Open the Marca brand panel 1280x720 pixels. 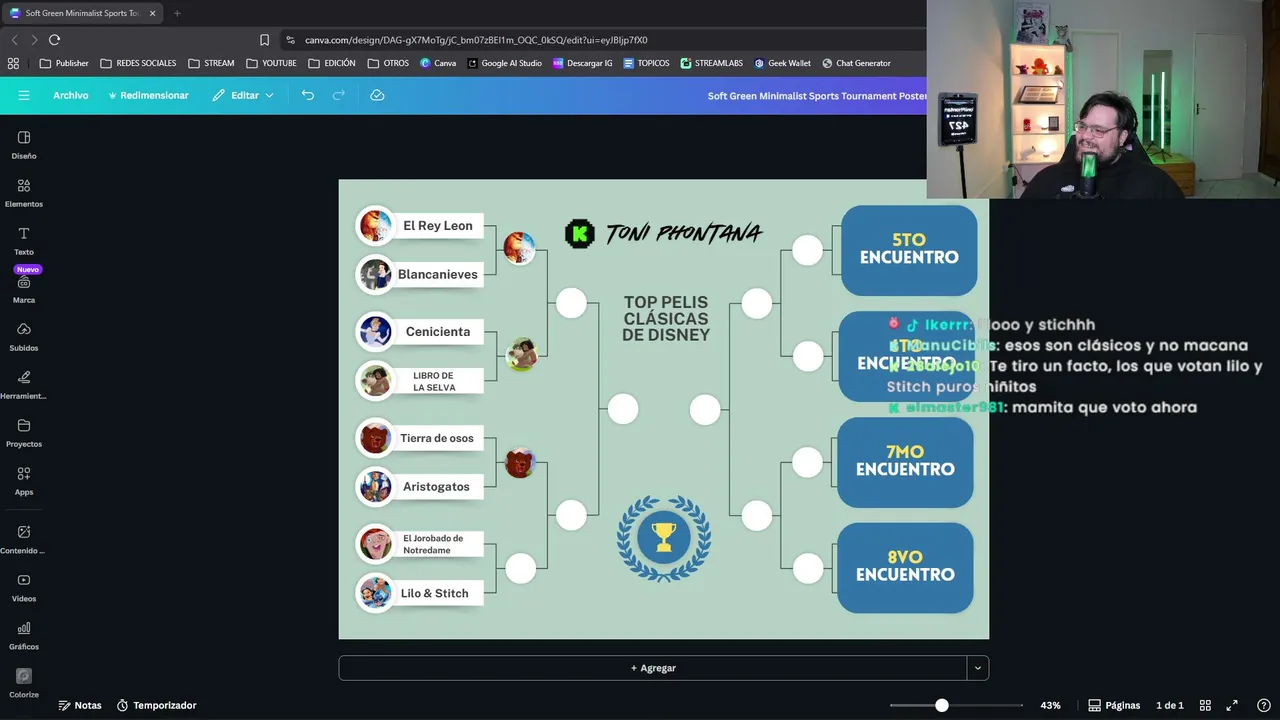tap(24, 290)
